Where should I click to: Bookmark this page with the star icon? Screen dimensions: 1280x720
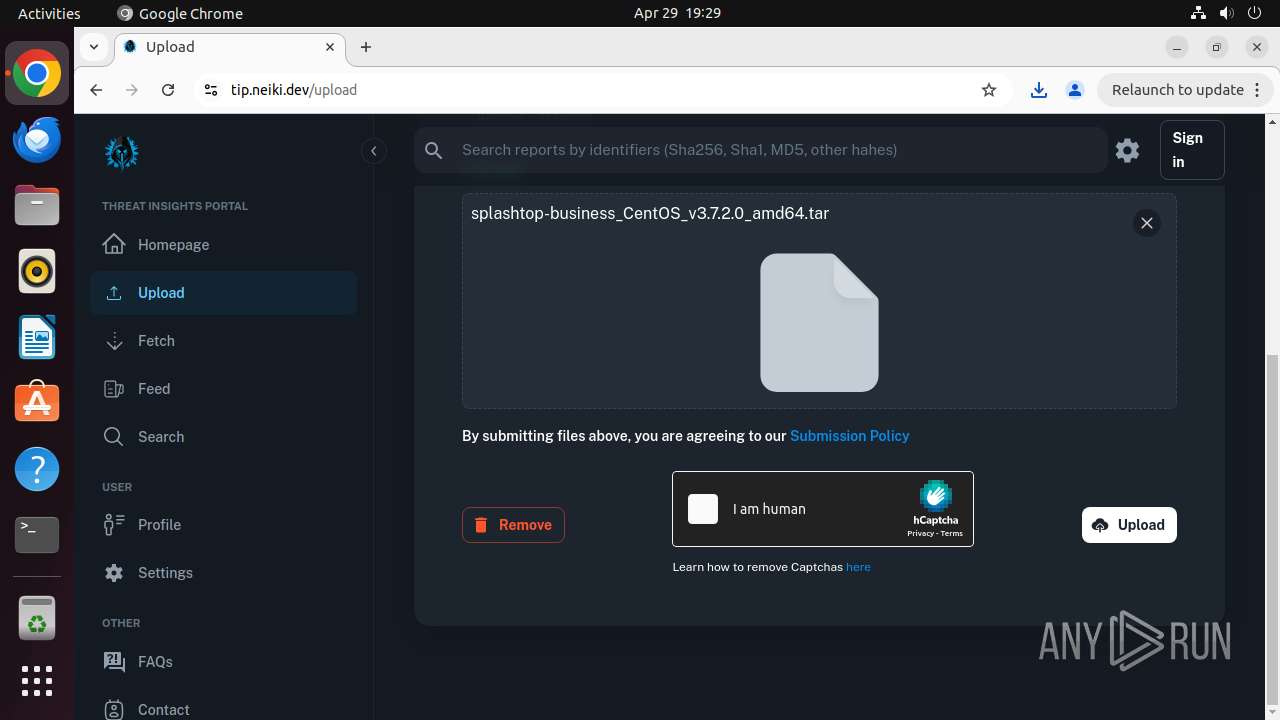(989, 90)
